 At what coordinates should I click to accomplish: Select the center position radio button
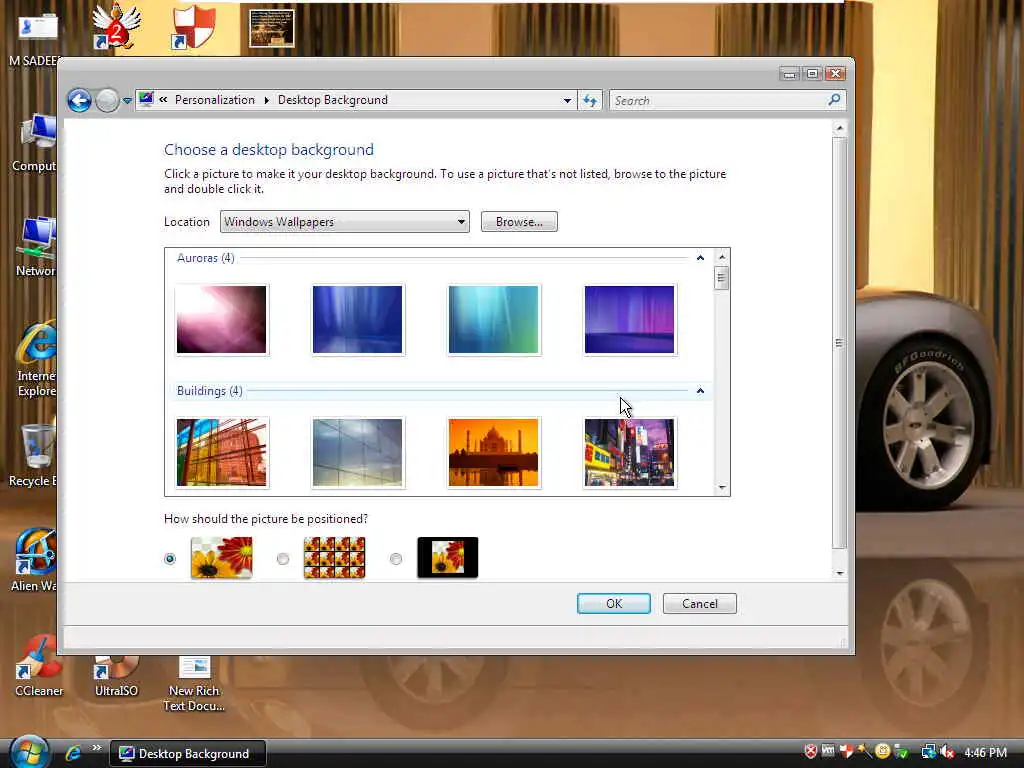396,559
